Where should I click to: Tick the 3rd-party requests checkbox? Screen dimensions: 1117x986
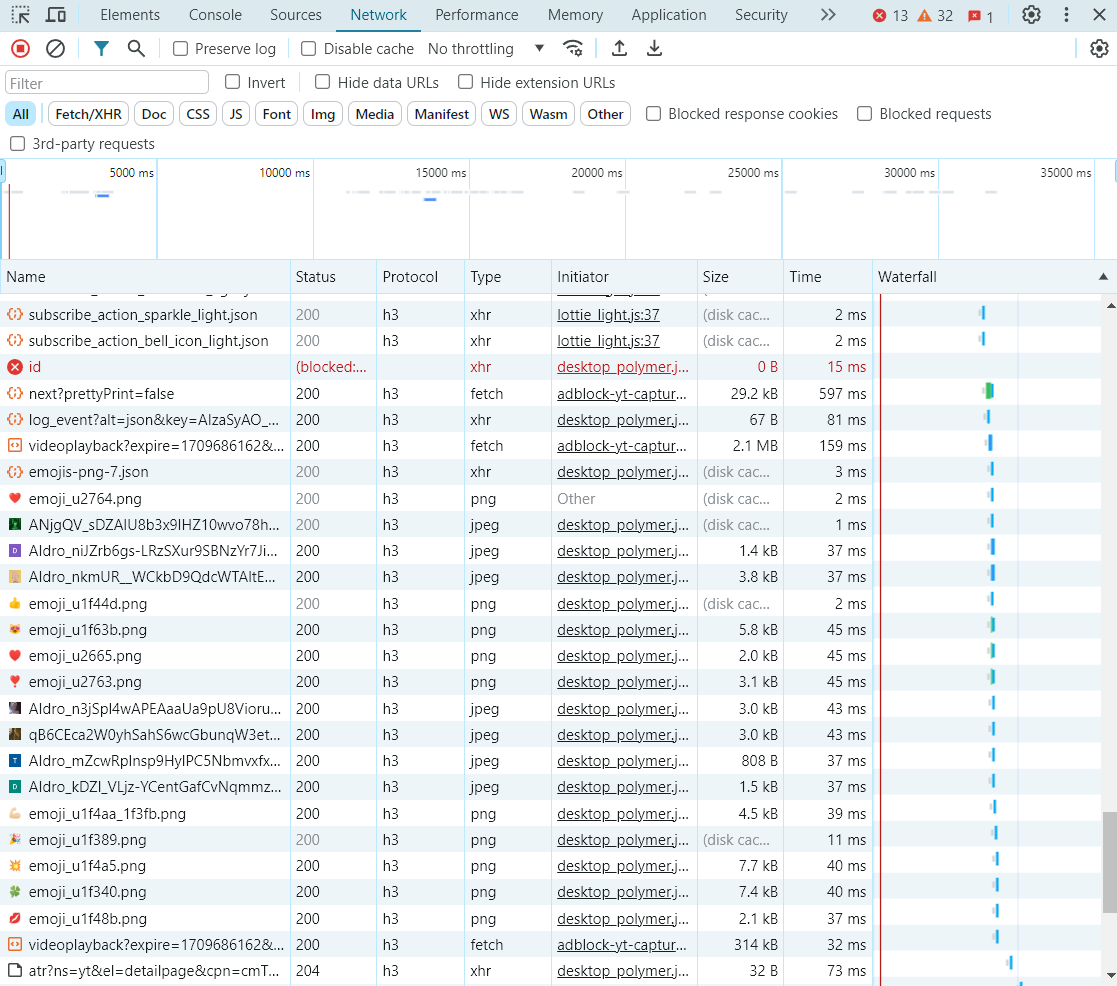(17, 144)
